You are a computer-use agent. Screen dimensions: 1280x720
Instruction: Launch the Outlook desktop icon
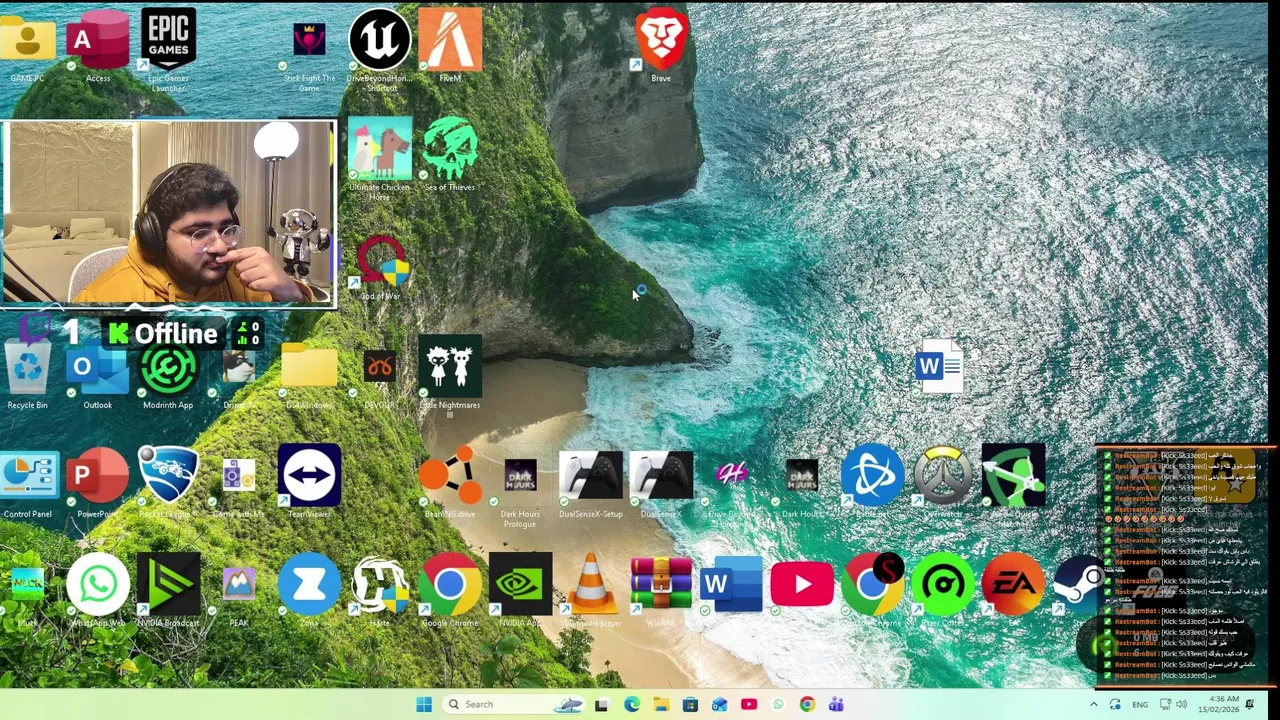point(98,370)
